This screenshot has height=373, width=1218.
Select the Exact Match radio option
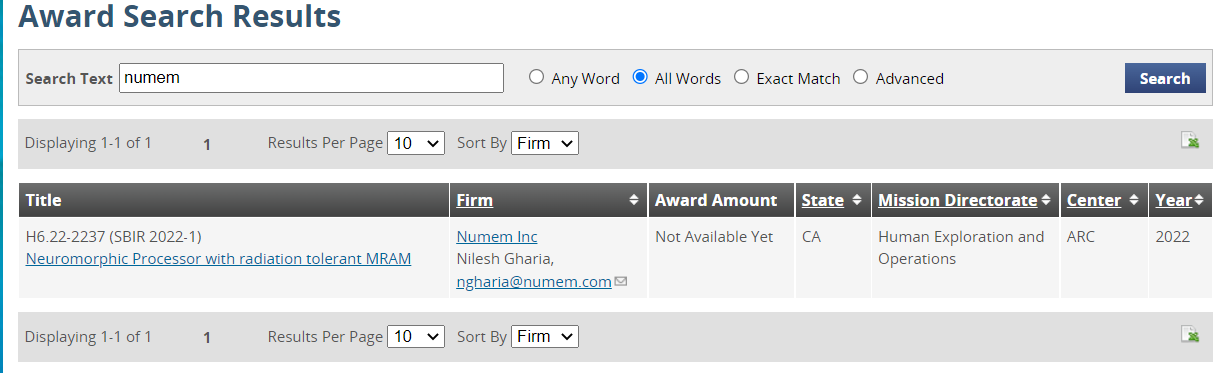(x=742, y=77)
